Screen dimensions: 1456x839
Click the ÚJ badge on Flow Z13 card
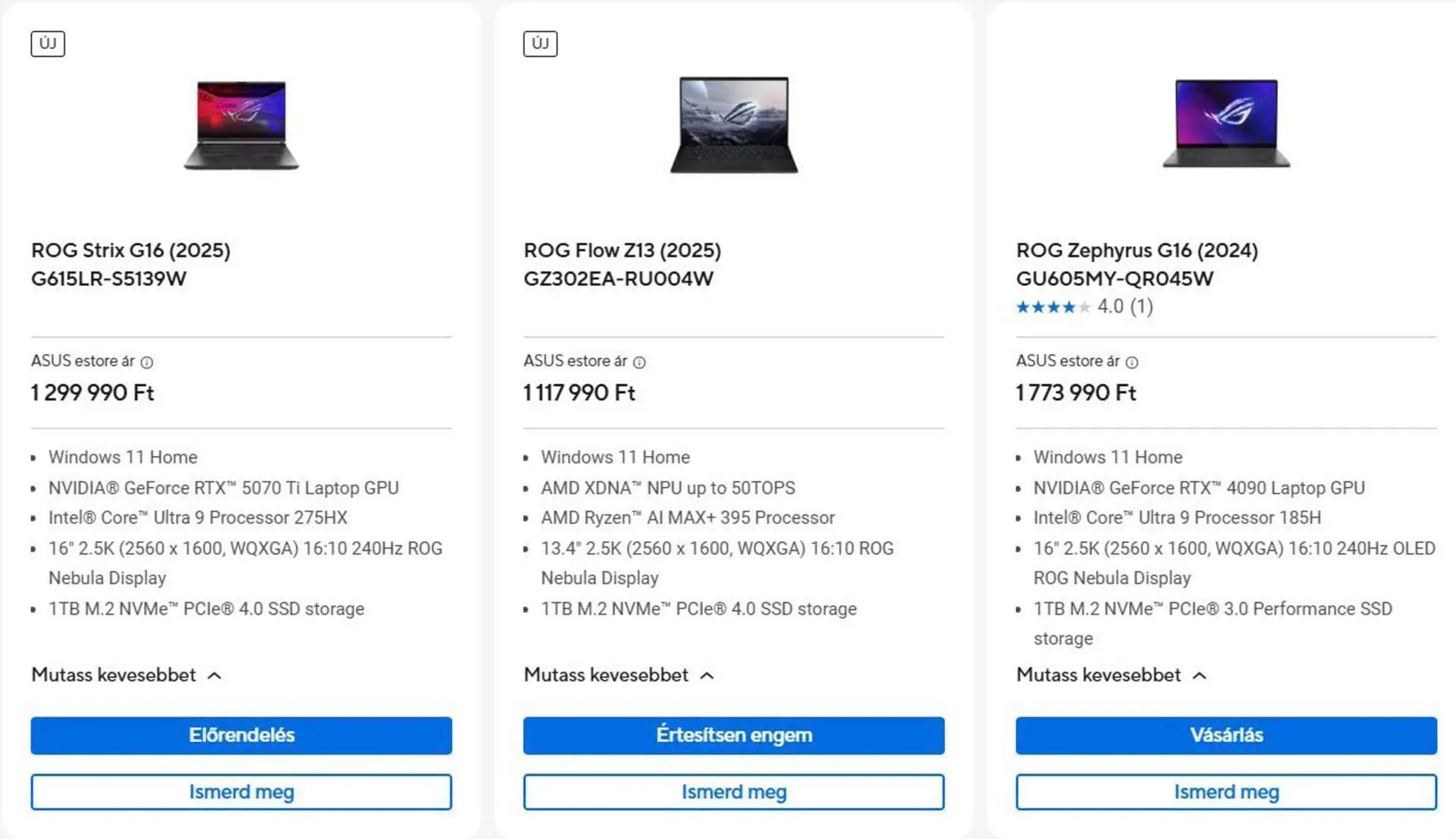coord(540,43)
